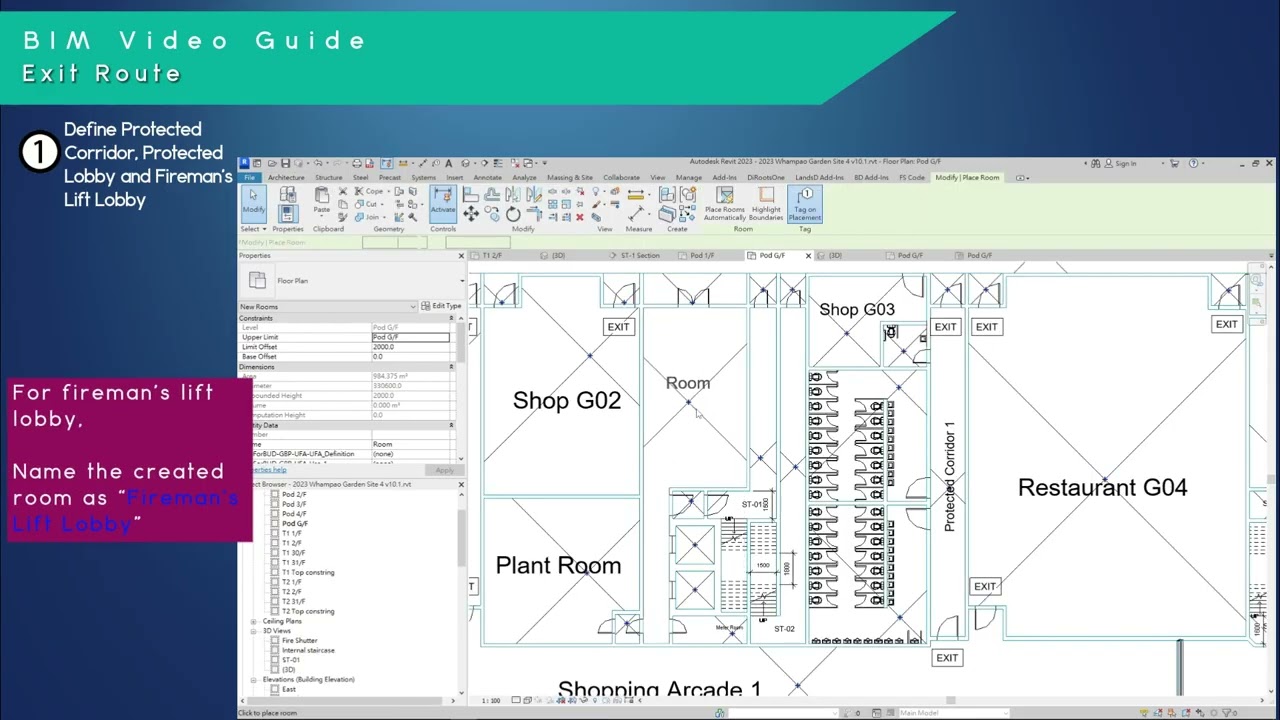The image size is (1280, 720).
Task: Click the Join geometry tool
Action: click(x=370, y=217)
